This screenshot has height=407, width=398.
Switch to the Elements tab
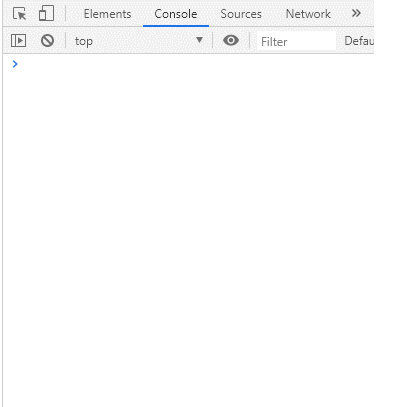point(107,14)
